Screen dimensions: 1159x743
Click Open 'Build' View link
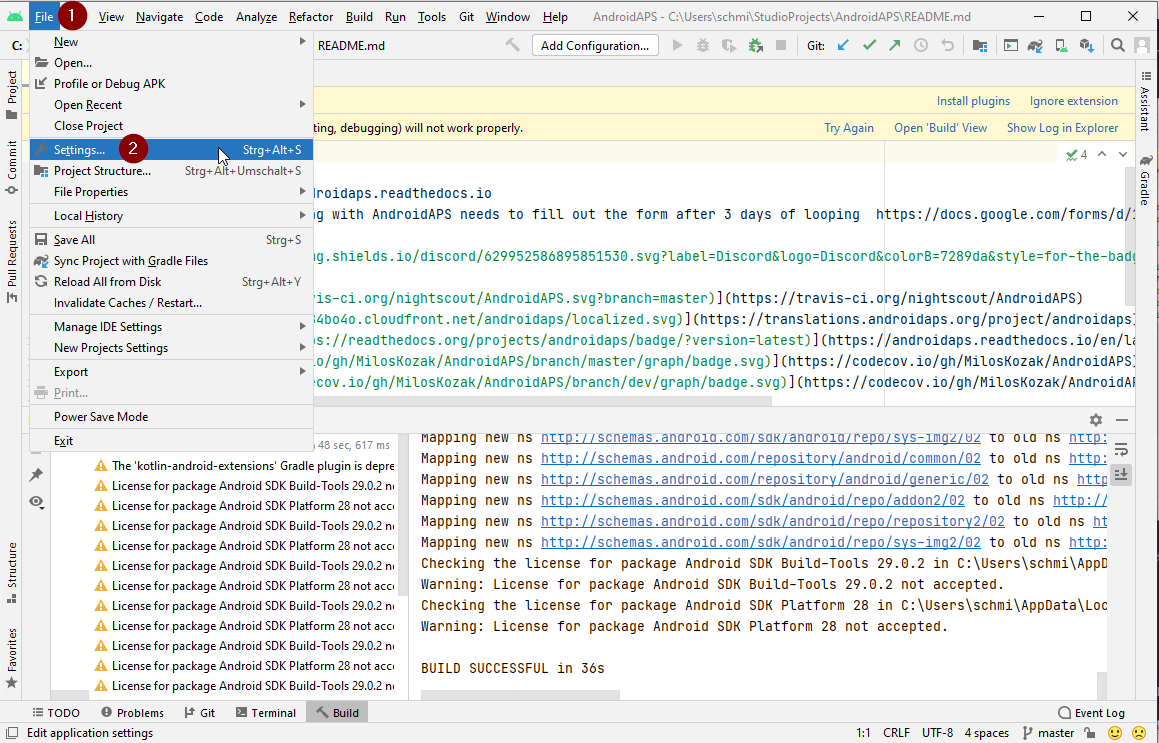click(940, 128)
